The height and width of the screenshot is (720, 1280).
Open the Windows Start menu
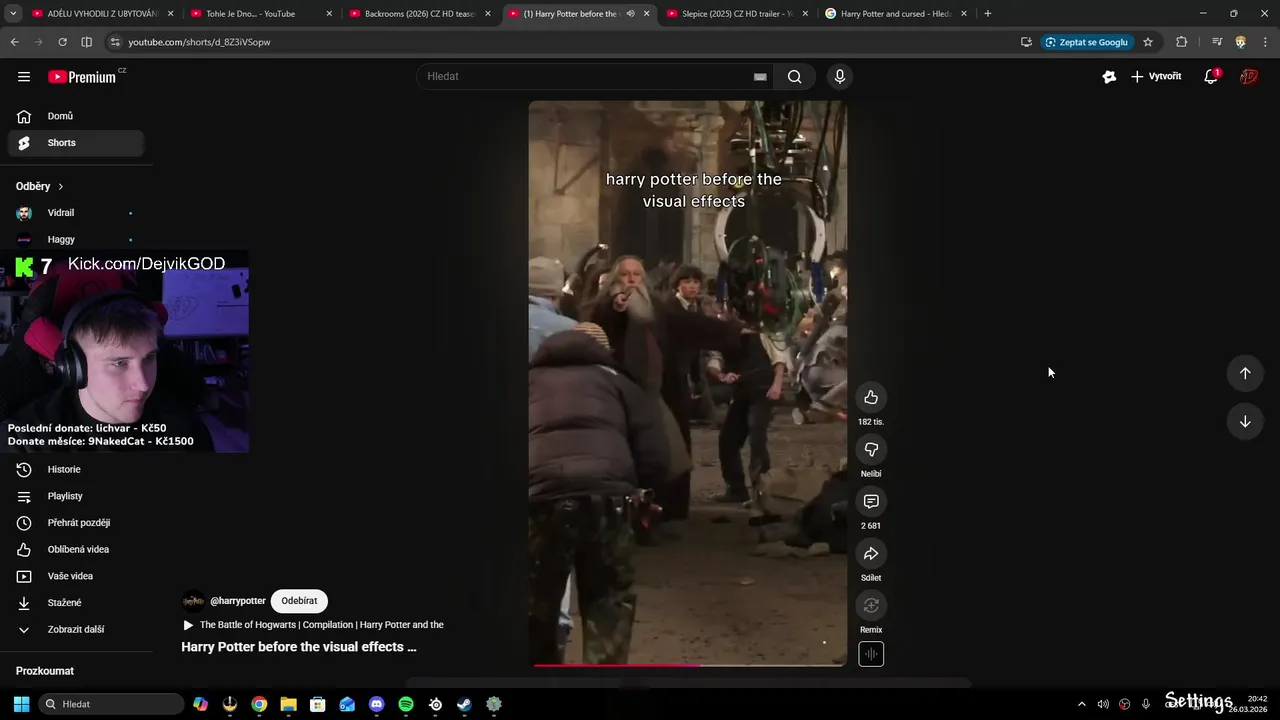click(21, 704)
